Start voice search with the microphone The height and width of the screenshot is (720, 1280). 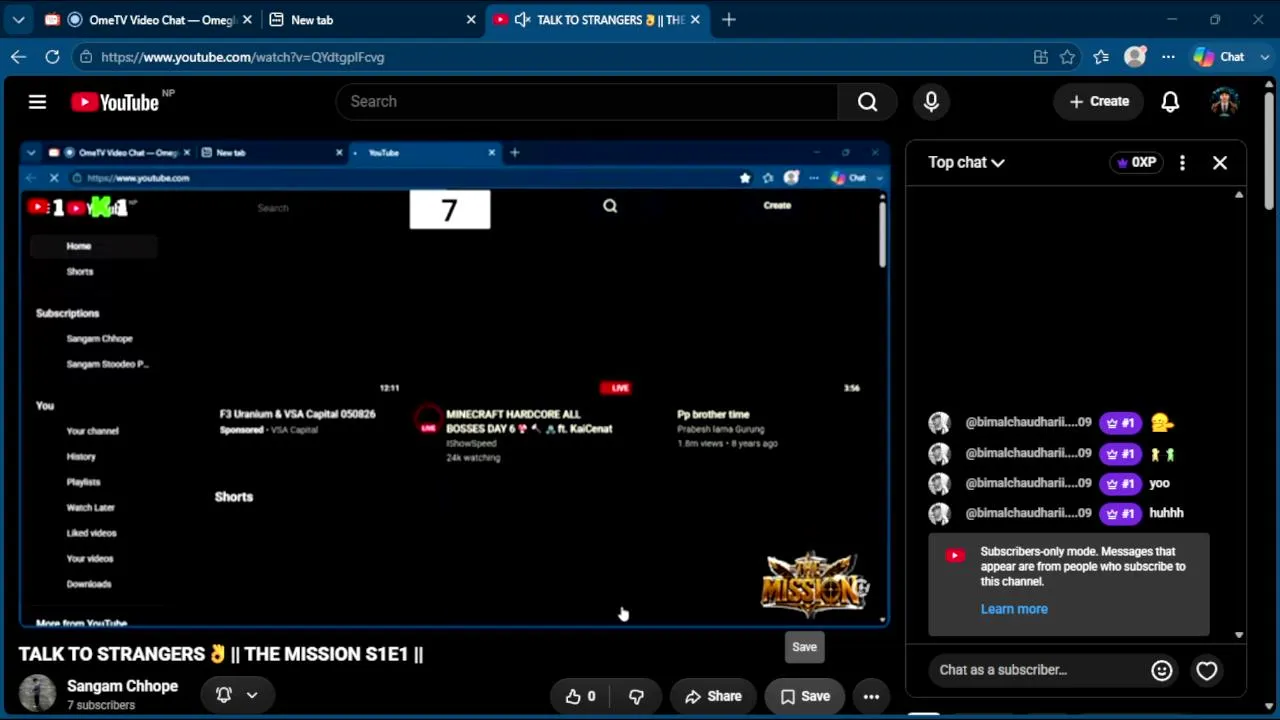(x=931, y=101)
